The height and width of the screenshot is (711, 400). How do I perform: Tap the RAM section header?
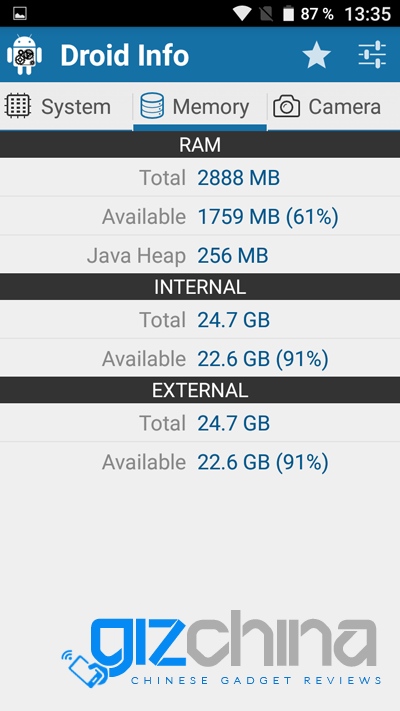coord(200,145)
